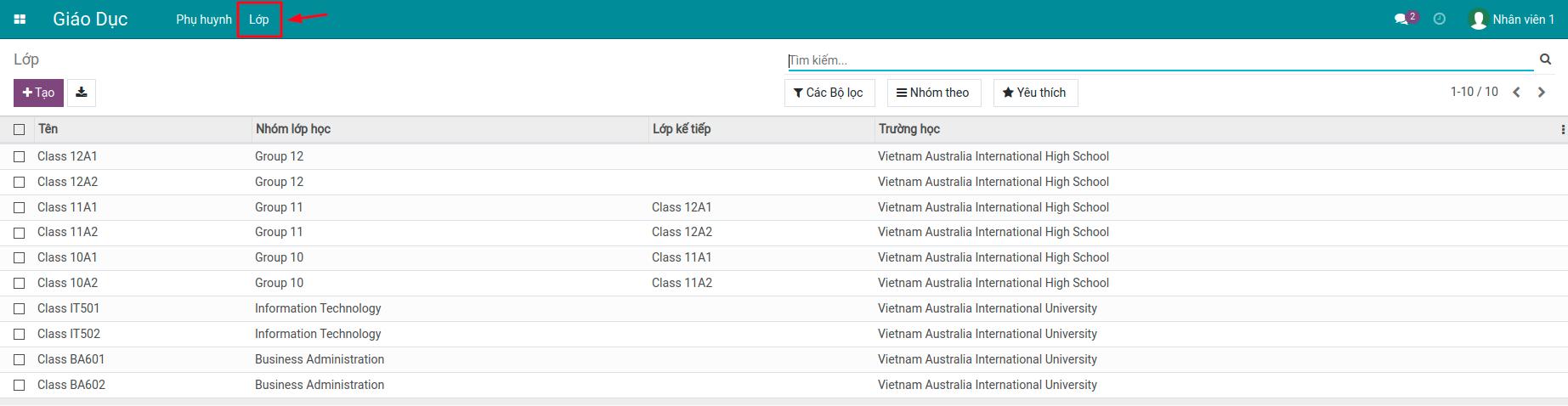Viewport: 1568px width, 406px height.
Task: Check the Class IT501 row checkbox
Action: tap(20, 308)
